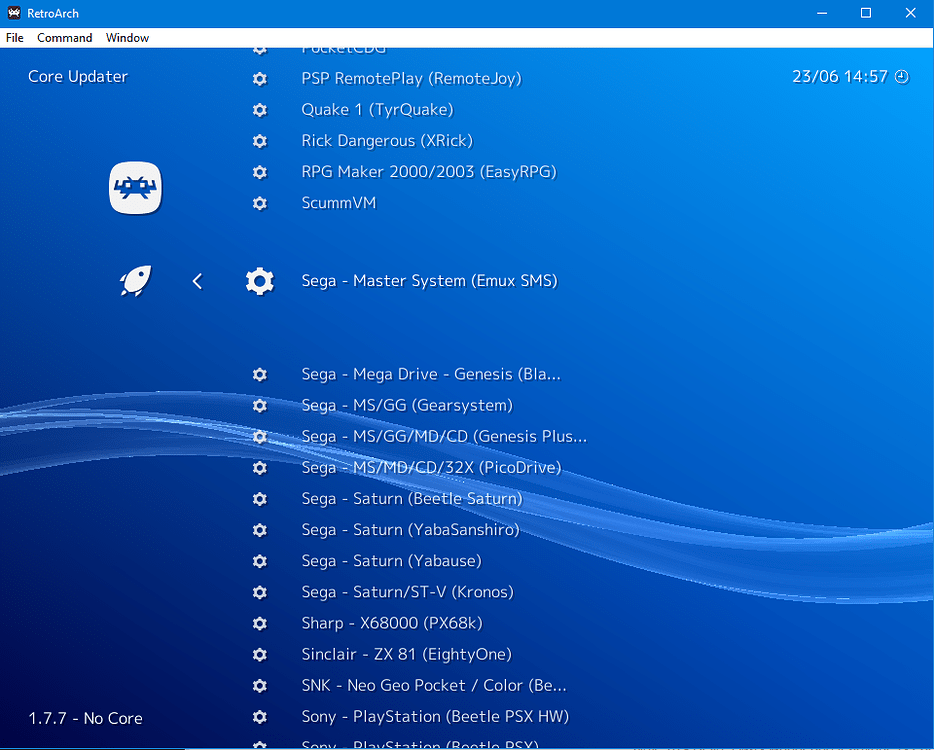Select Sega - Saturn (Beetle Saturn)
The image size is (934, 750).
click(412, 498)
